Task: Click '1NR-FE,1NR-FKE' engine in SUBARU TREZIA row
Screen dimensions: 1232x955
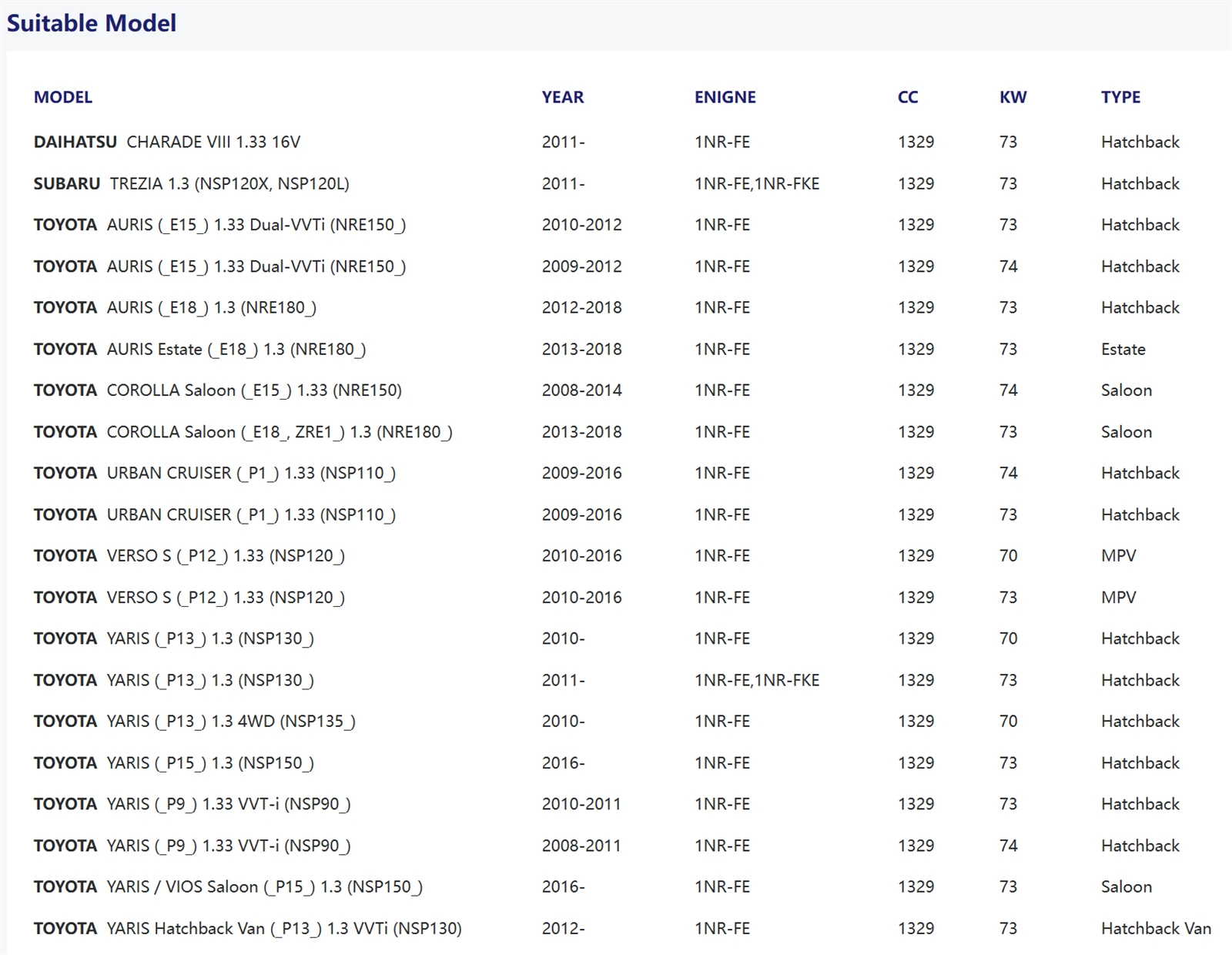Action: 757,183
